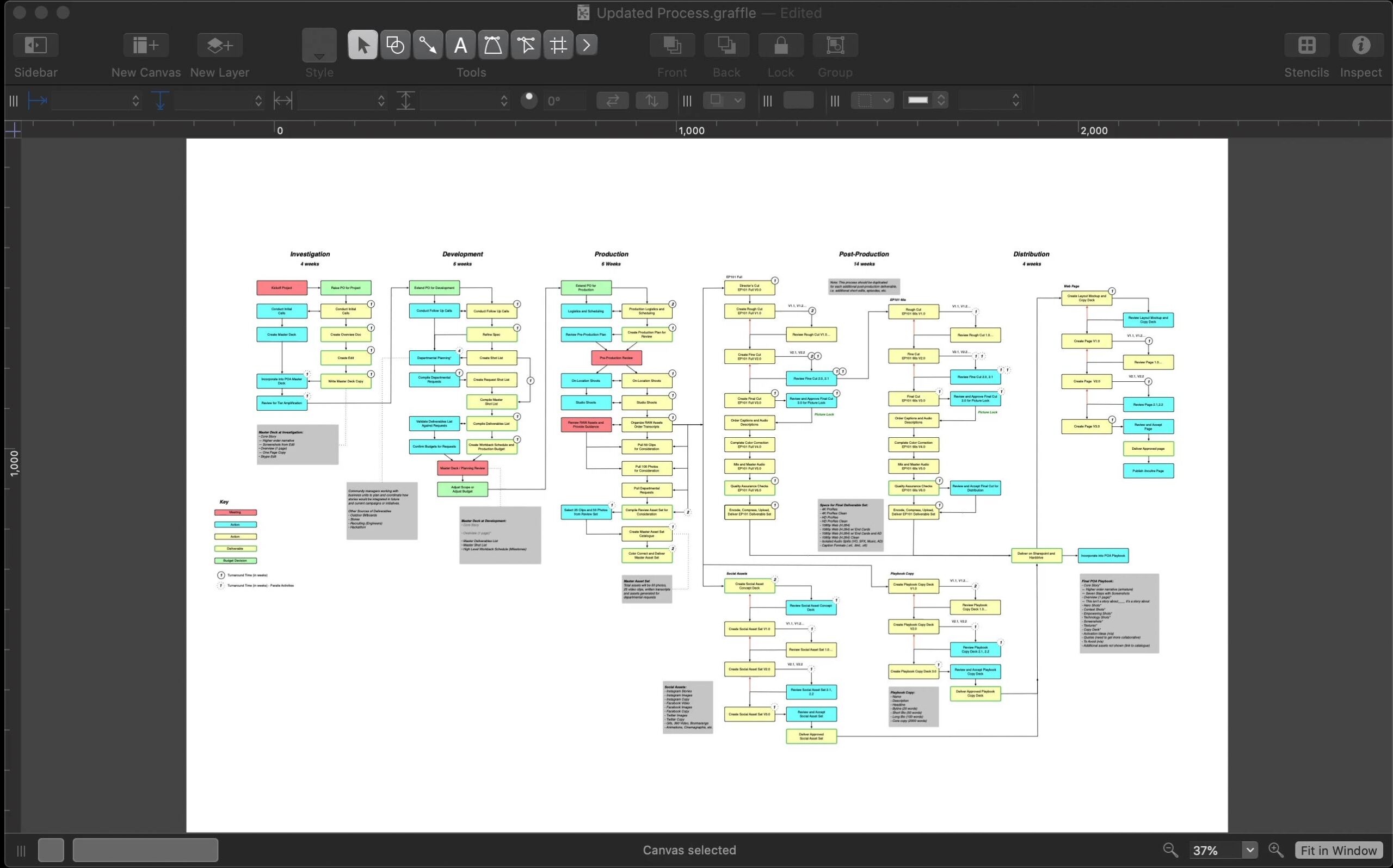Select the Artboard tool
The height and width of the screenshot is (868, 1393).
pos(558,44)
